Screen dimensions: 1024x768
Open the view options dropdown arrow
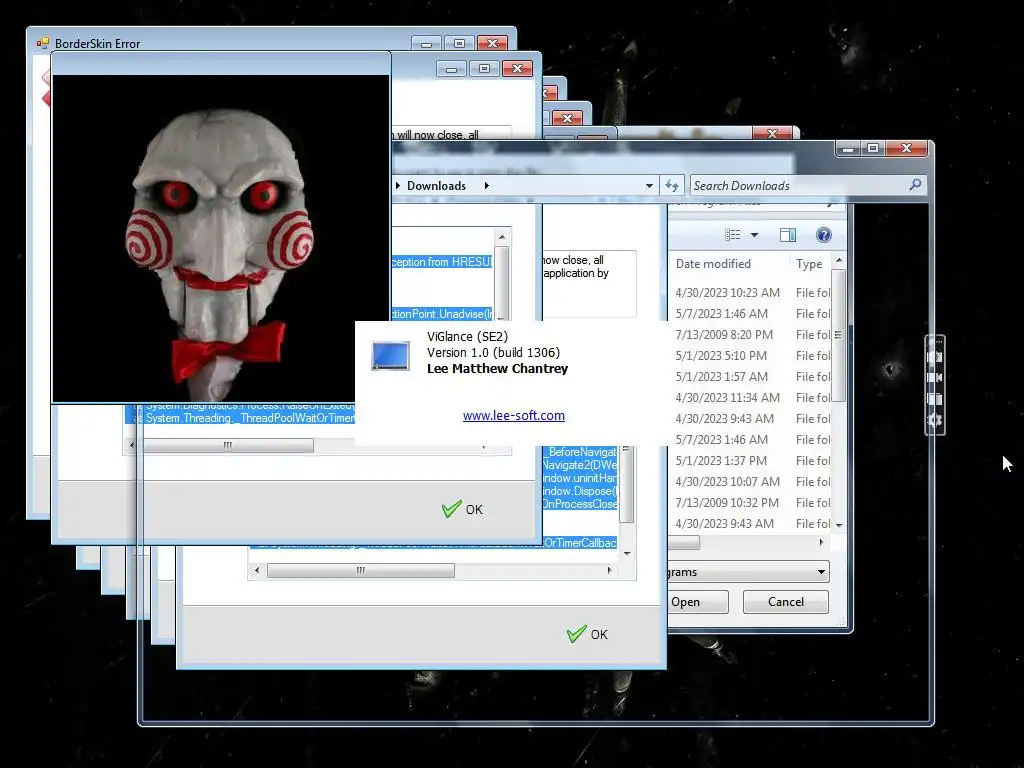(754, 235)
